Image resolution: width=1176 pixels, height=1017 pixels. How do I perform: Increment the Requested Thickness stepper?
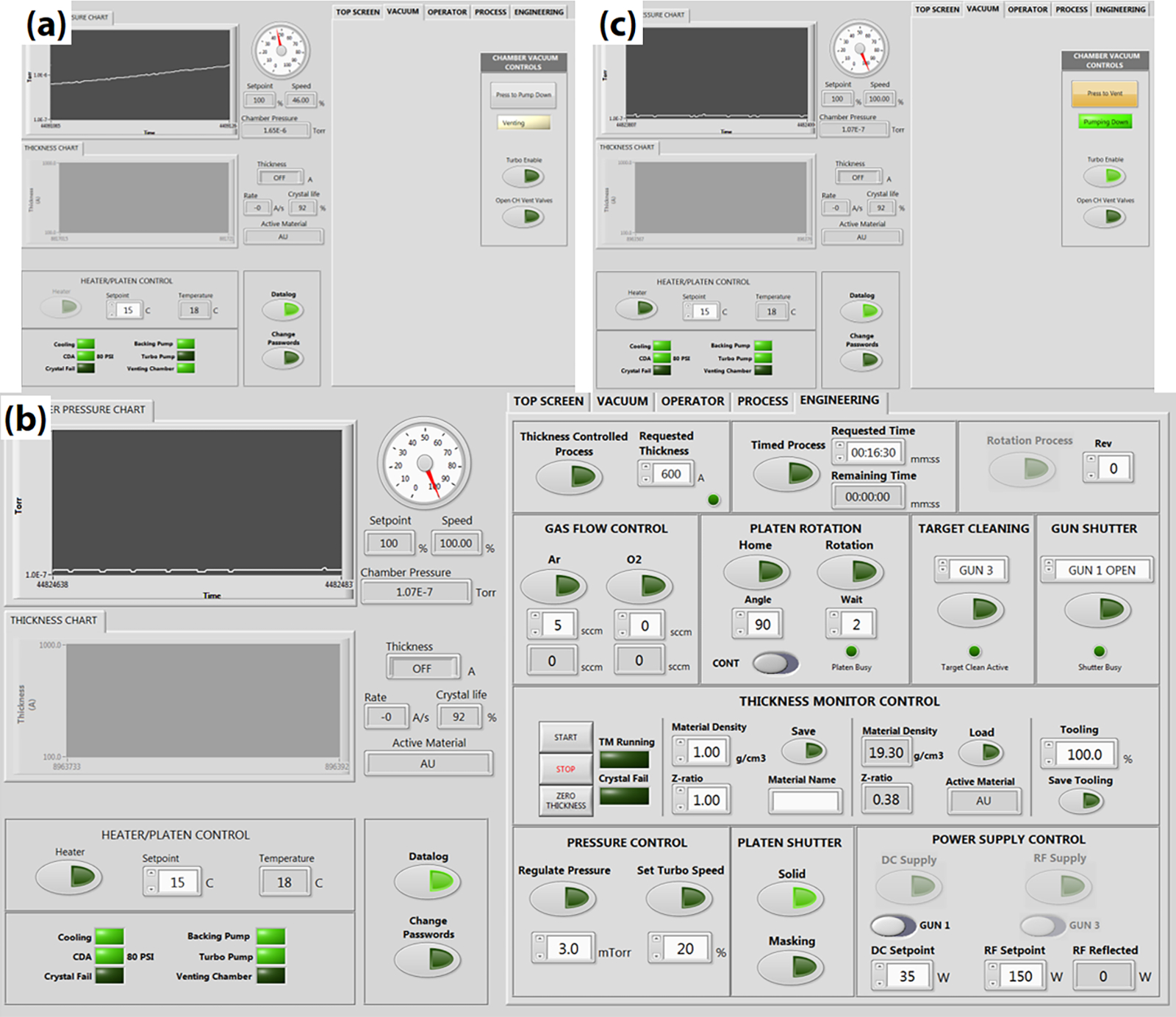[646, 467]
